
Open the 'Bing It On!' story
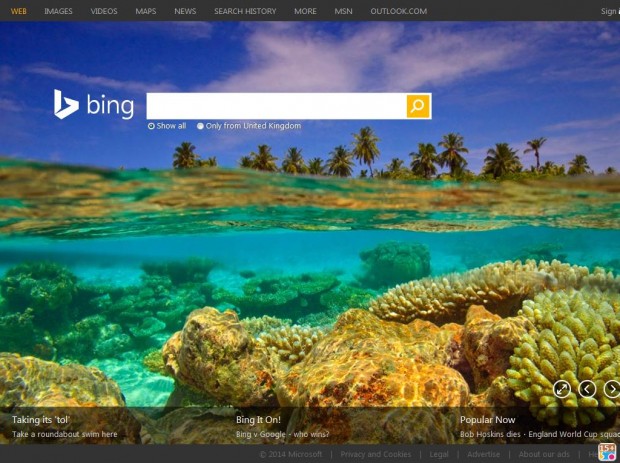pyautogui.click(x=258, y=420)
